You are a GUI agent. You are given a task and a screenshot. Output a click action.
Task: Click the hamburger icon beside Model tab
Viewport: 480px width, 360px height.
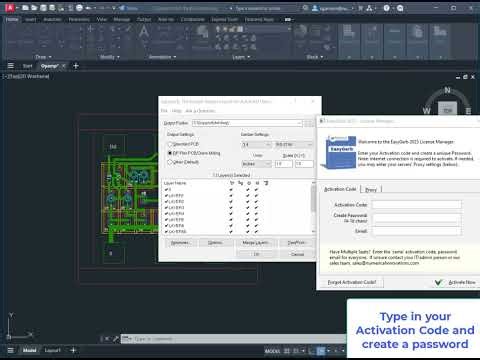click(x=11, y=350)
